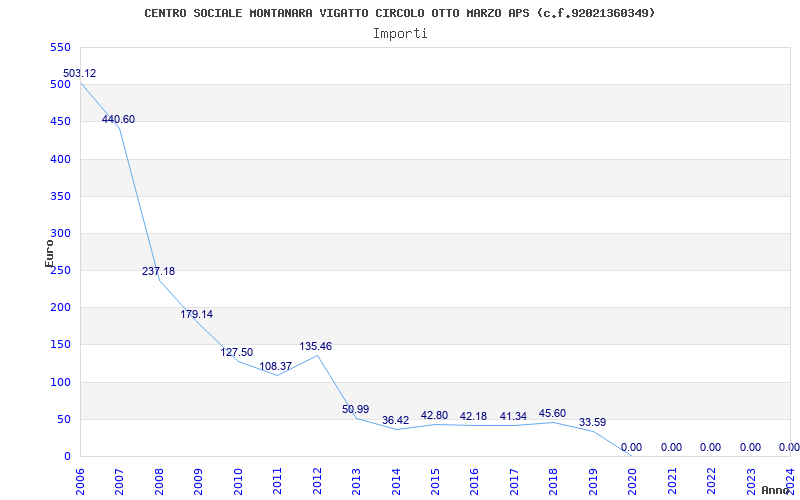
Task: Select the x-axis year 2021
Action: pyautogui.click(x=672, y=481)
